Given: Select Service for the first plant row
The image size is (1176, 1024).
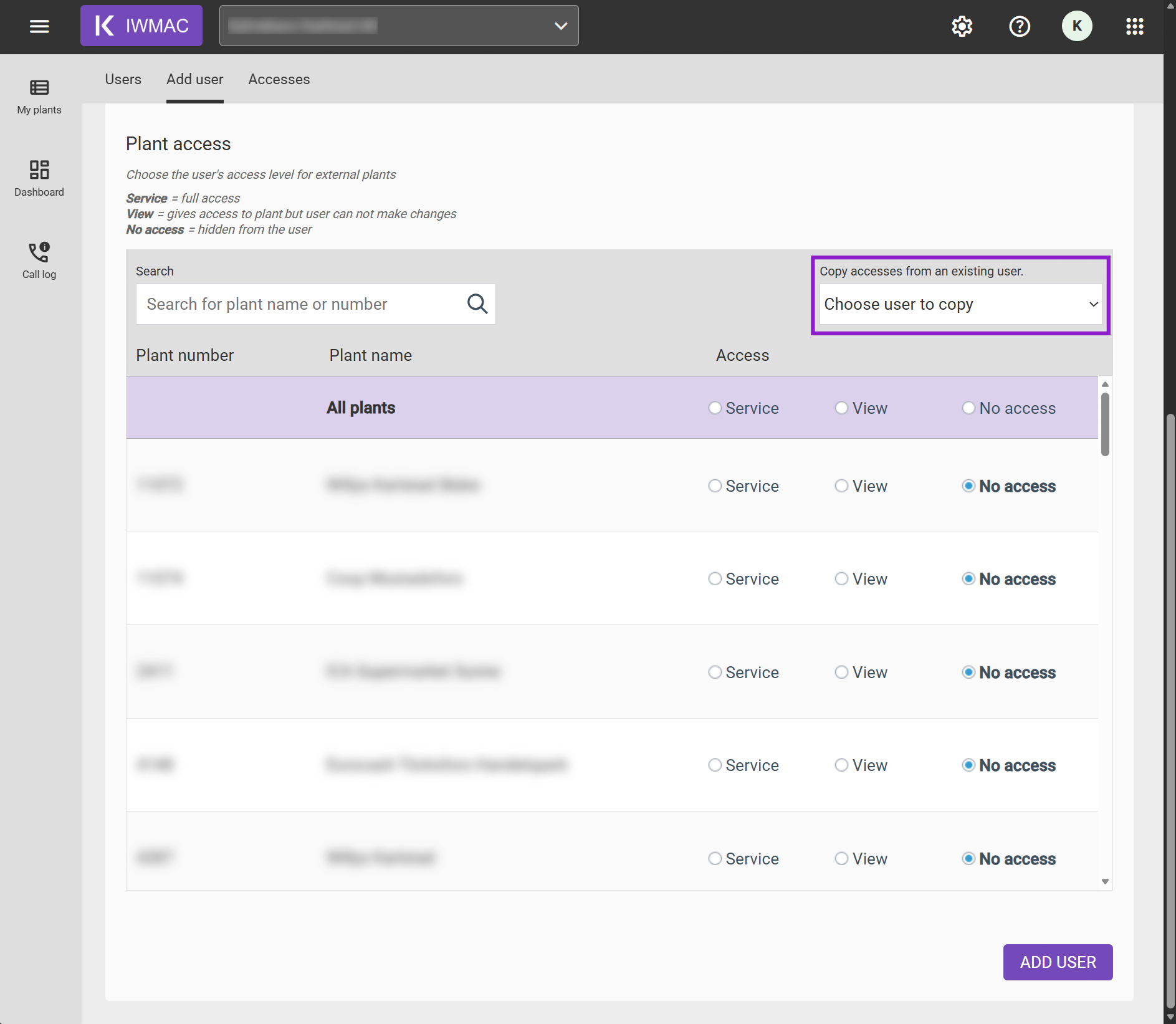Looking at the screenshot, I should tap(715, 486).
